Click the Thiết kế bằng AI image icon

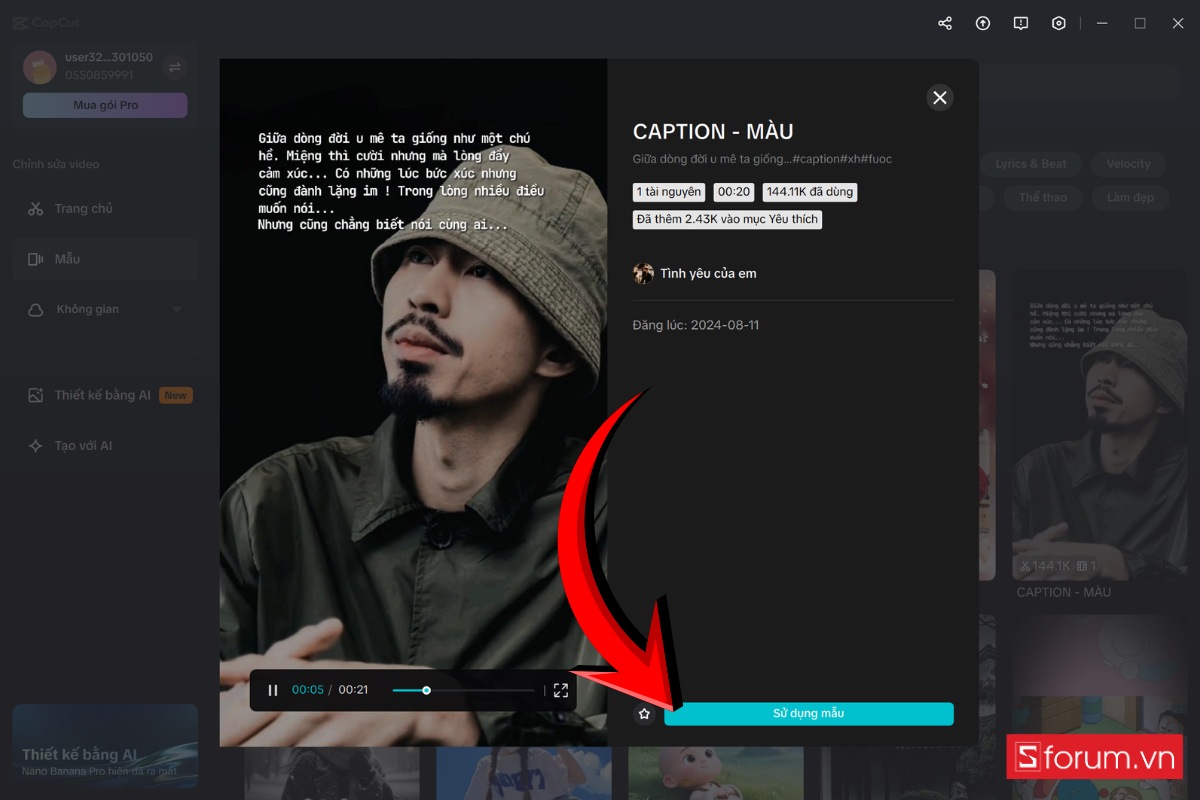tap(36, 395)
